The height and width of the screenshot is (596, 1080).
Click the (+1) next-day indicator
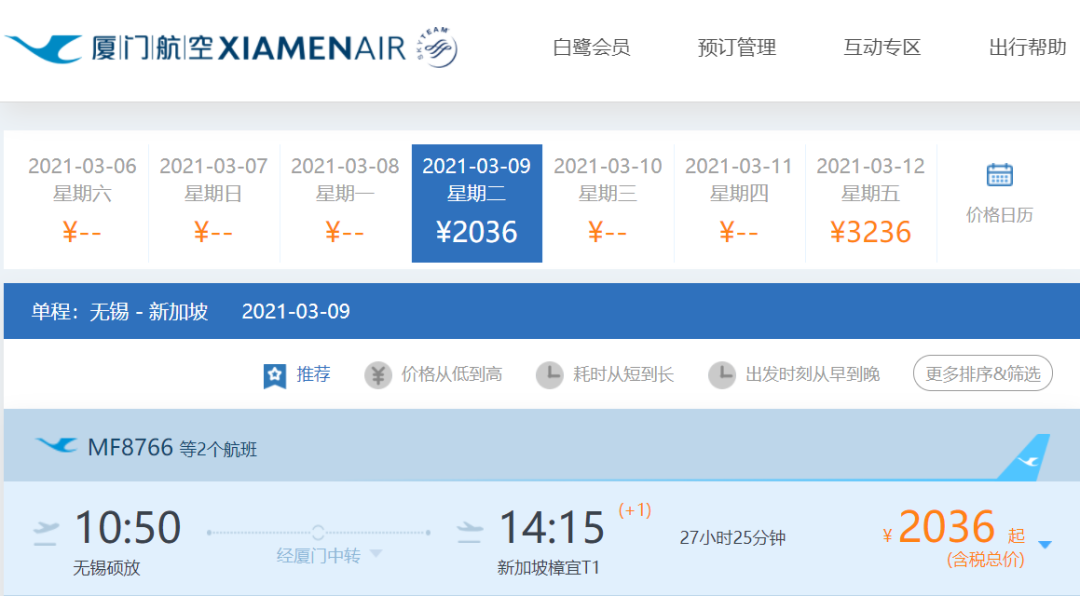coord(634,511)
